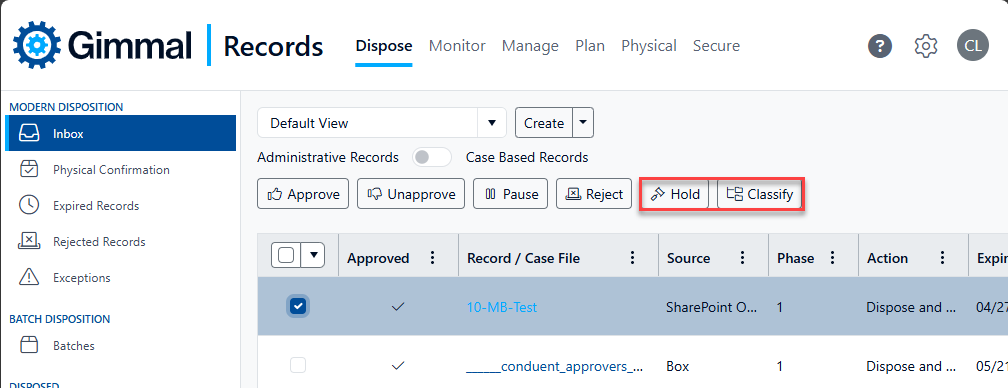Open the settings gear icon
This screenshot has width=1008, height=388.
coord(926,46)
